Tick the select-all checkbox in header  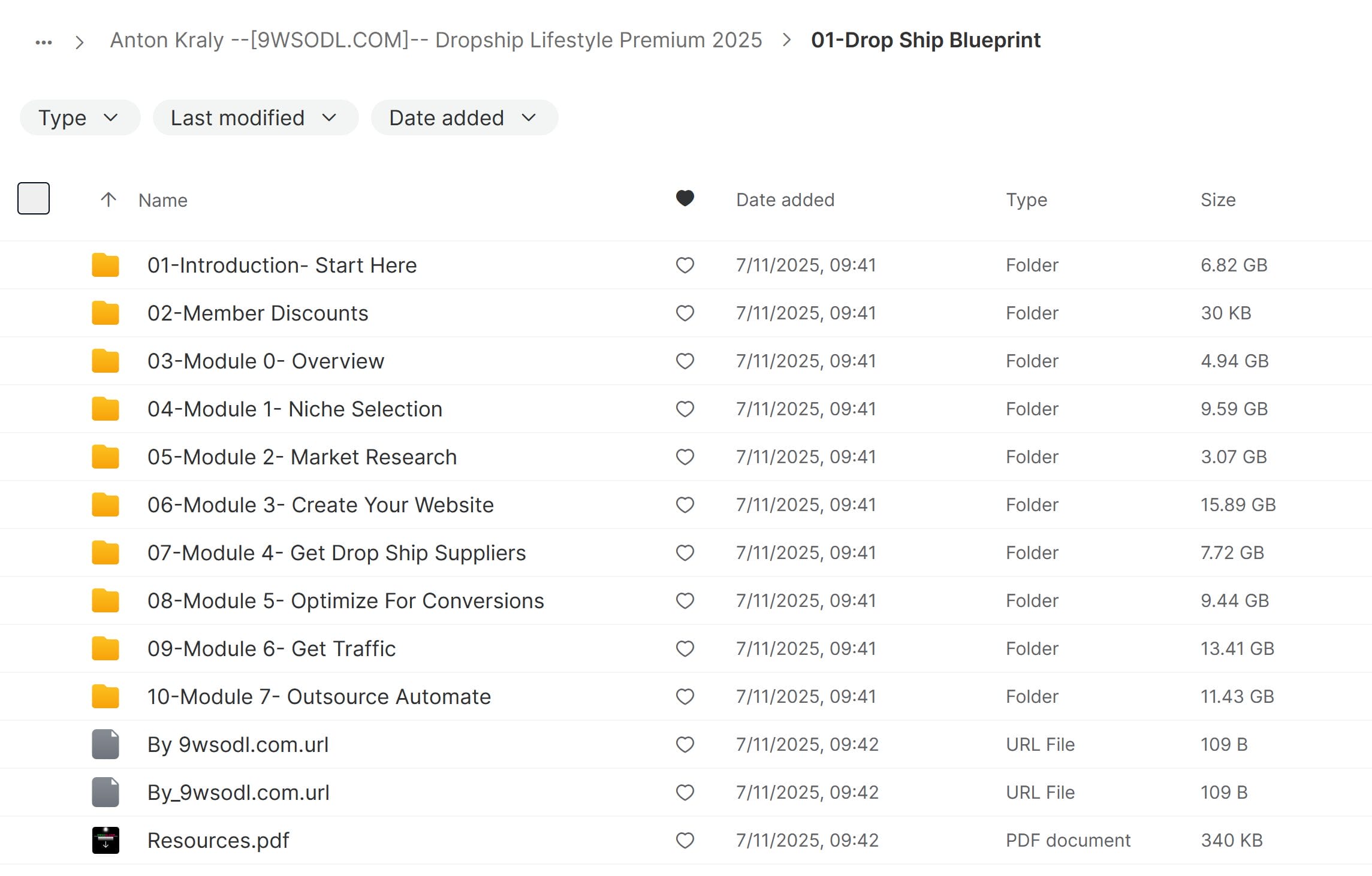pyautogui.click(x=34, y=198)
